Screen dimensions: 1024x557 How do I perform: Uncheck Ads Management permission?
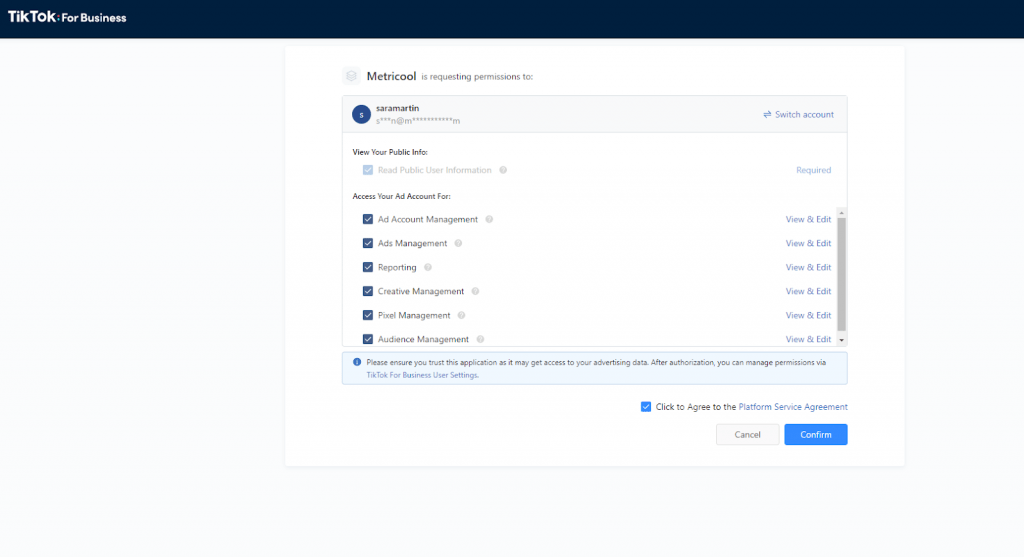(x=368, y=243)
